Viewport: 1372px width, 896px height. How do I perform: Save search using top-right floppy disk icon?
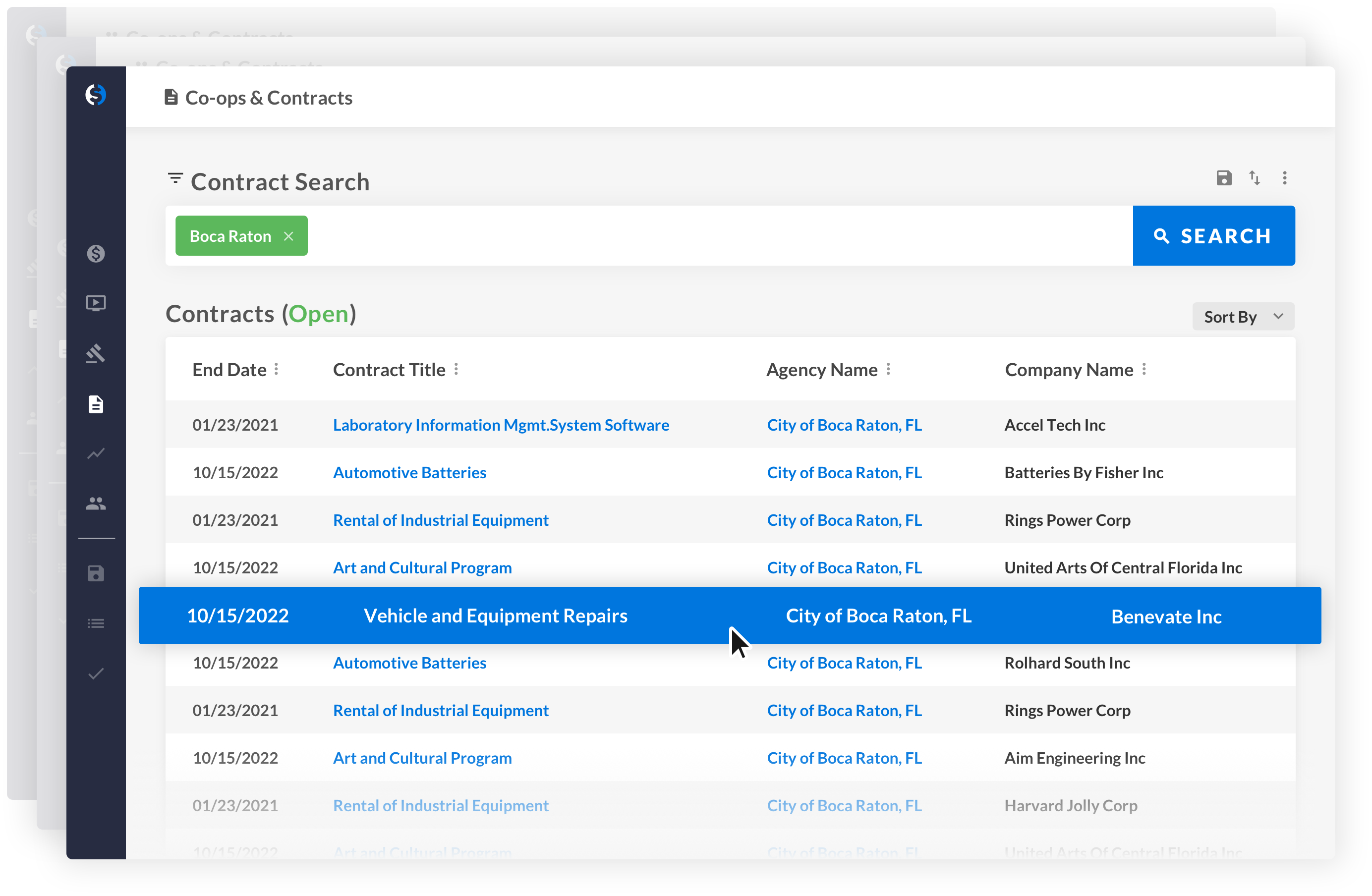click(1224, 178)
